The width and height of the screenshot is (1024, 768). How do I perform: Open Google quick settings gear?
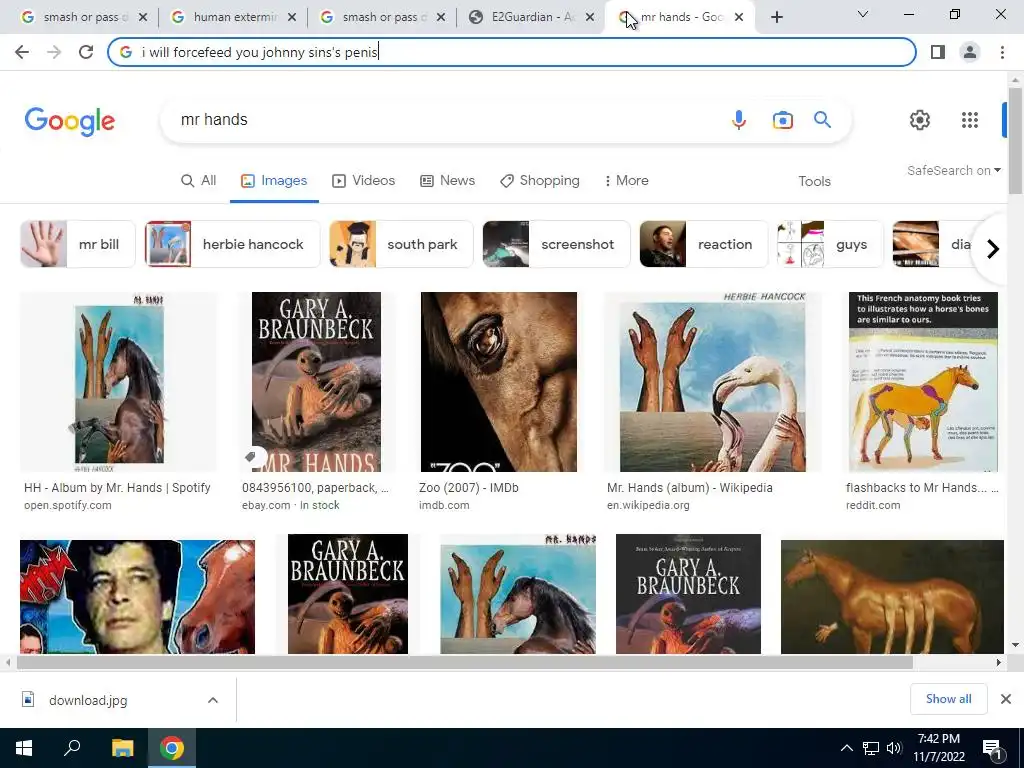(x=920, y=120)
